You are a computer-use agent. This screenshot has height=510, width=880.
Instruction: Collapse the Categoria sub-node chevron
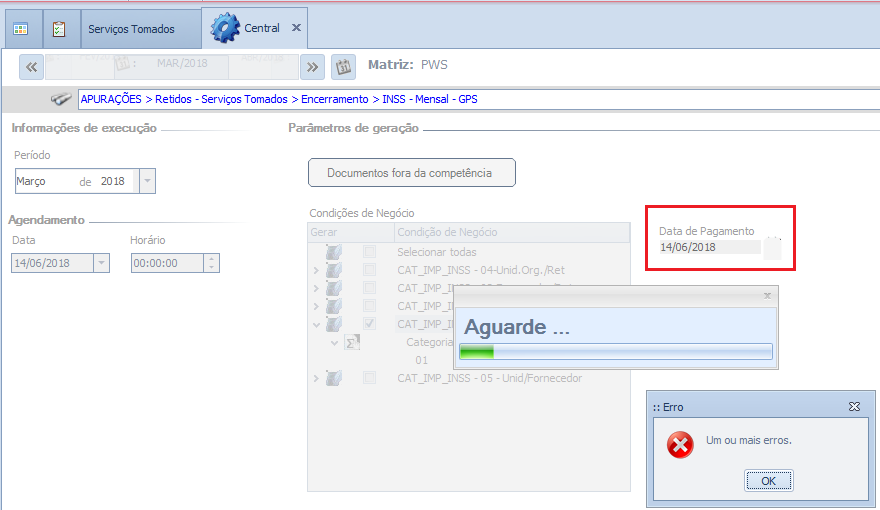tap(334, 342)
